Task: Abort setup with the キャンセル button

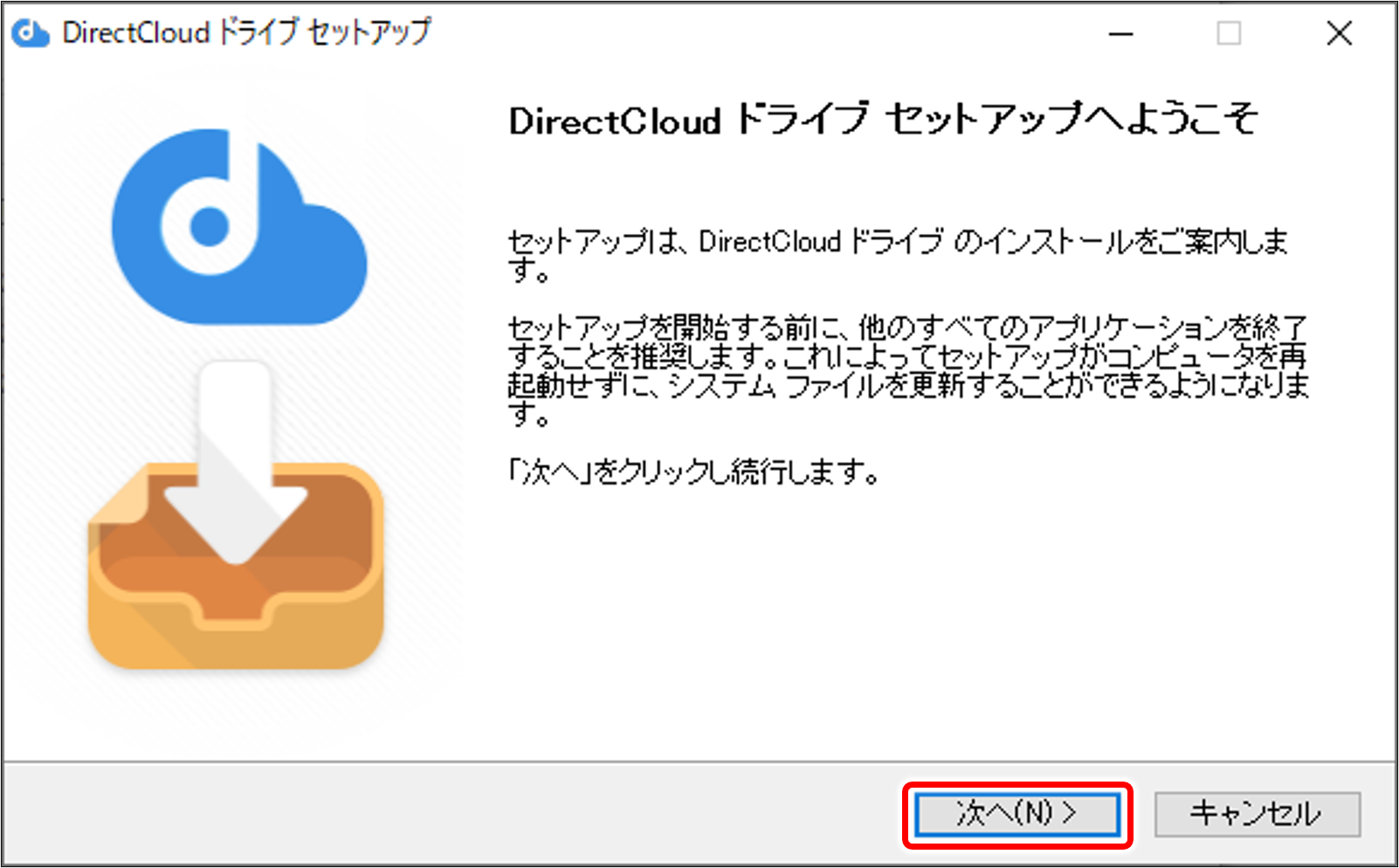Action: click(1255, 814)
